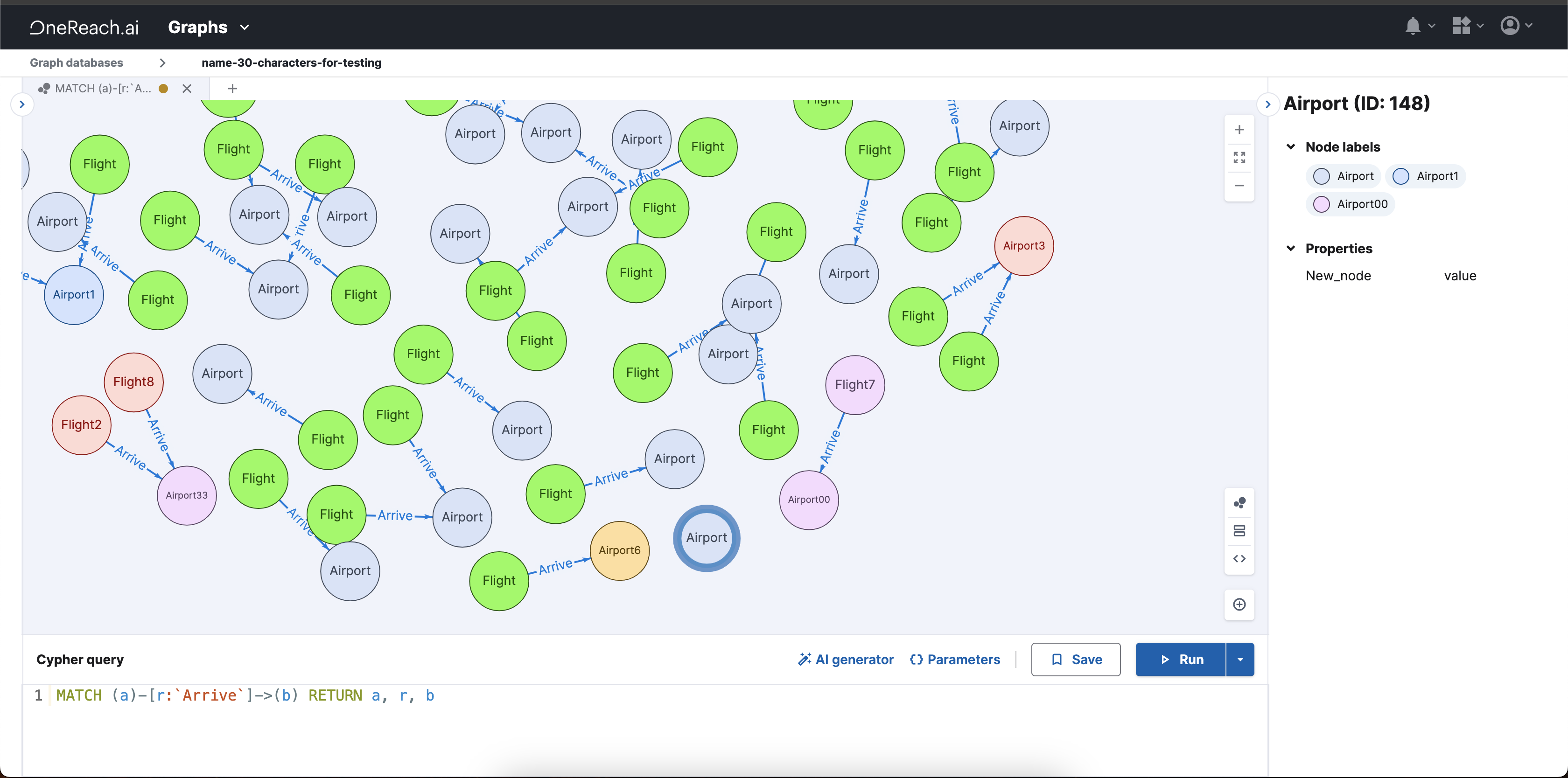Click name-30-characters-for-testing breadcrumb
The image size is (1568, 778).
(291, 63)
